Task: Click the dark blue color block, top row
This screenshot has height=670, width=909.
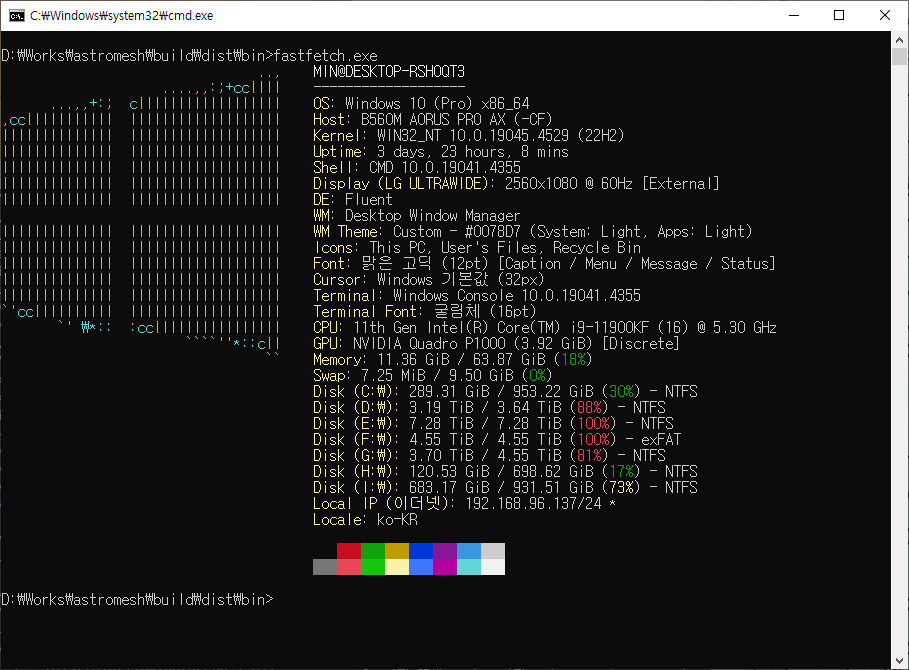Action: (x=421, y=551)
